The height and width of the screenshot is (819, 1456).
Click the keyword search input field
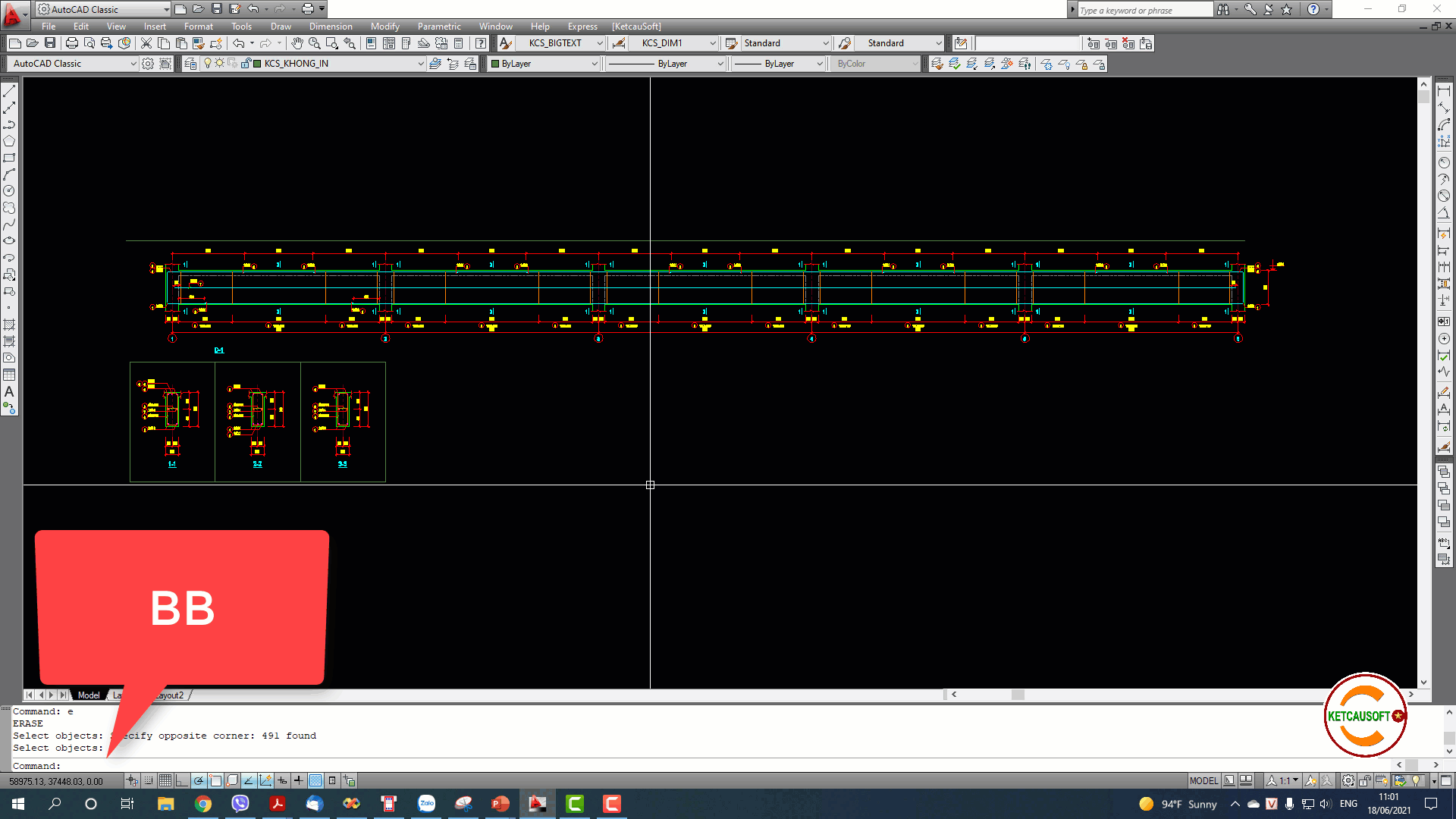coord(1145,10)
